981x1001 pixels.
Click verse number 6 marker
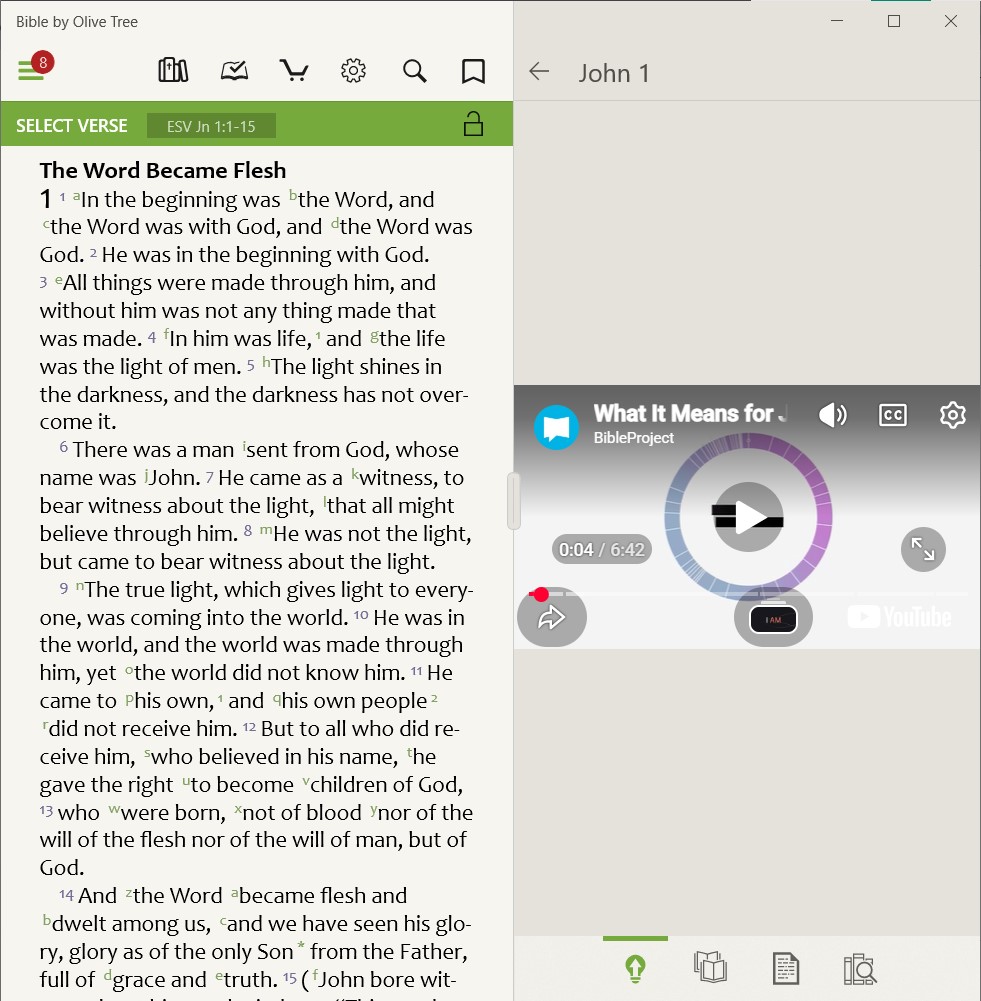64,447
